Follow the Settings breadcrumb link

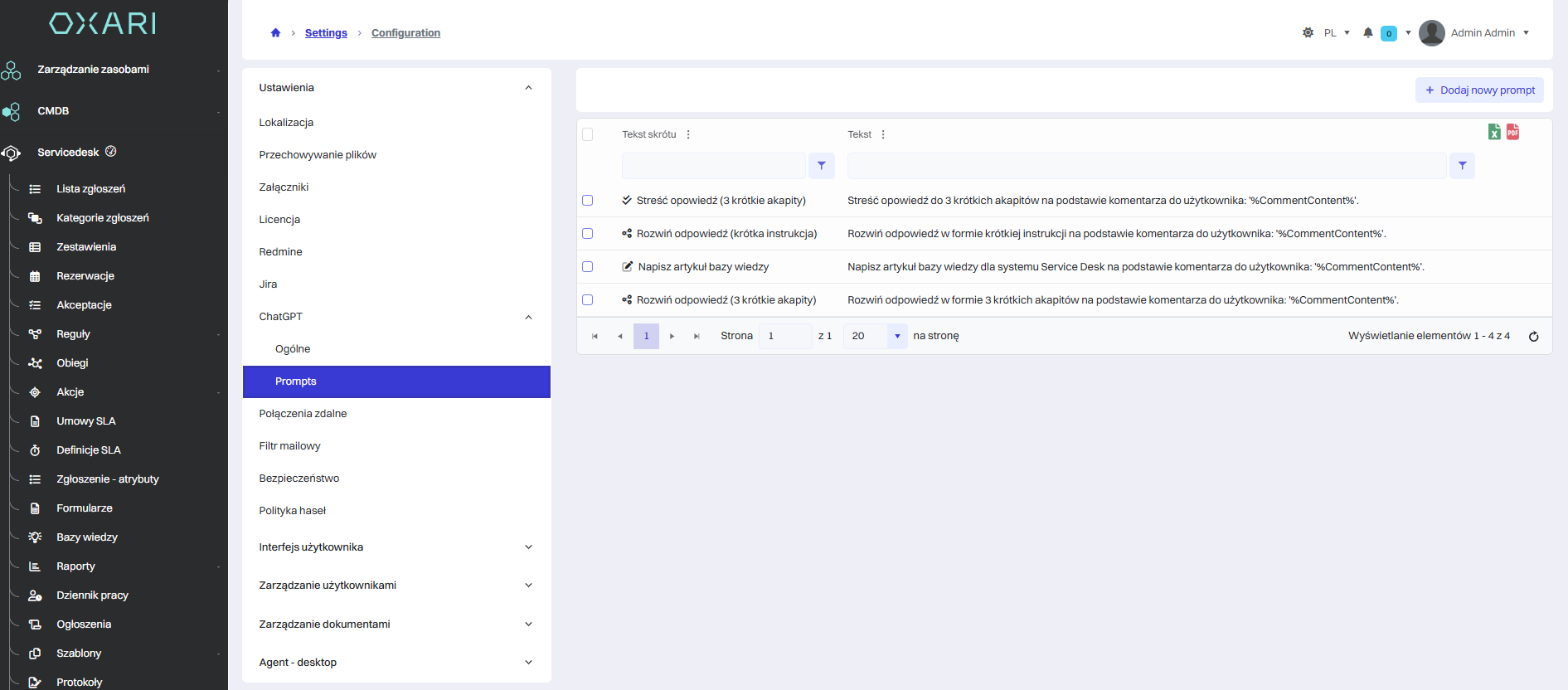pyautogui.click(x=326, y=33)
